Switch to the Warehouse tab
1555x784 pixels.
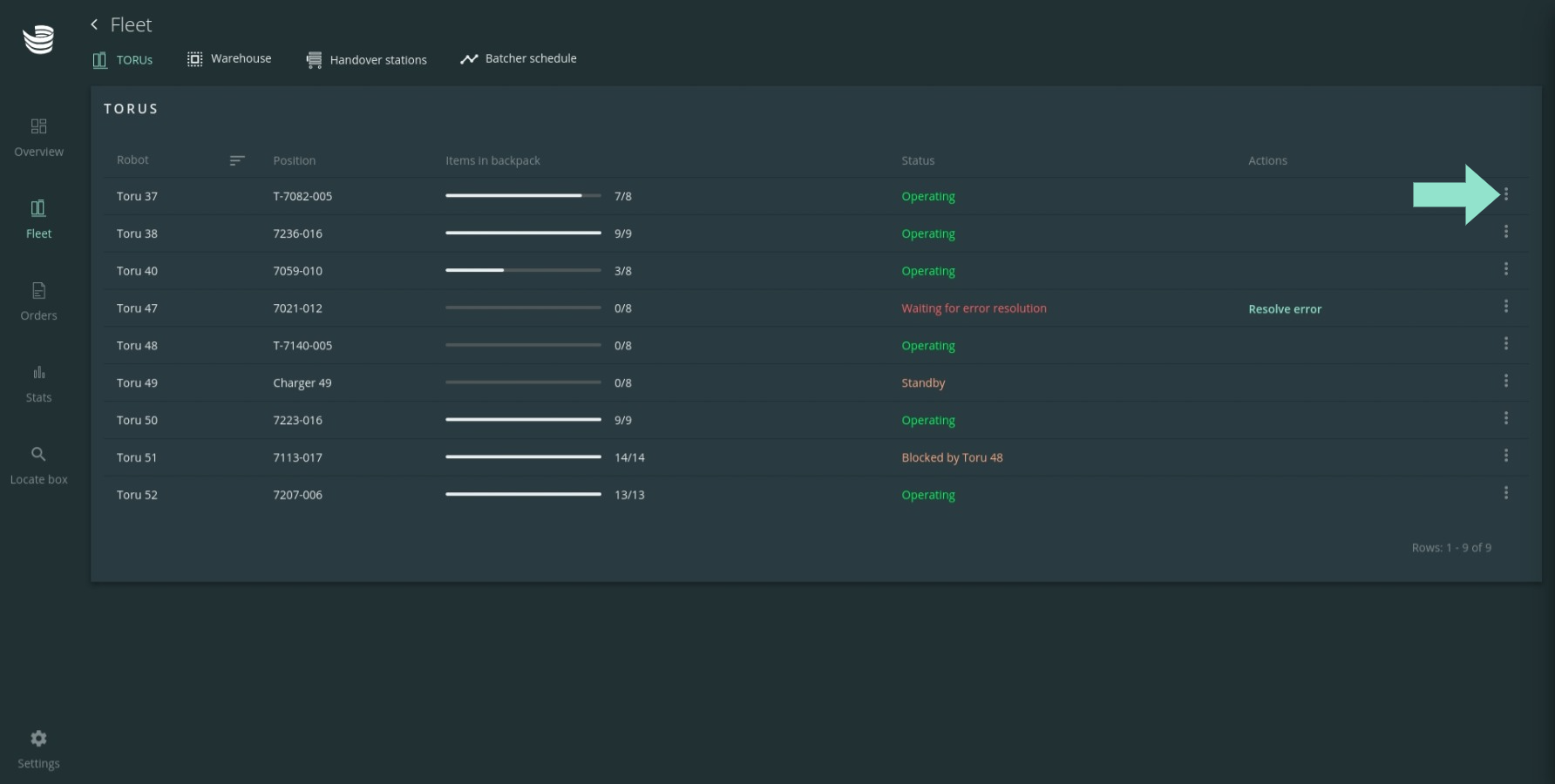229,58
